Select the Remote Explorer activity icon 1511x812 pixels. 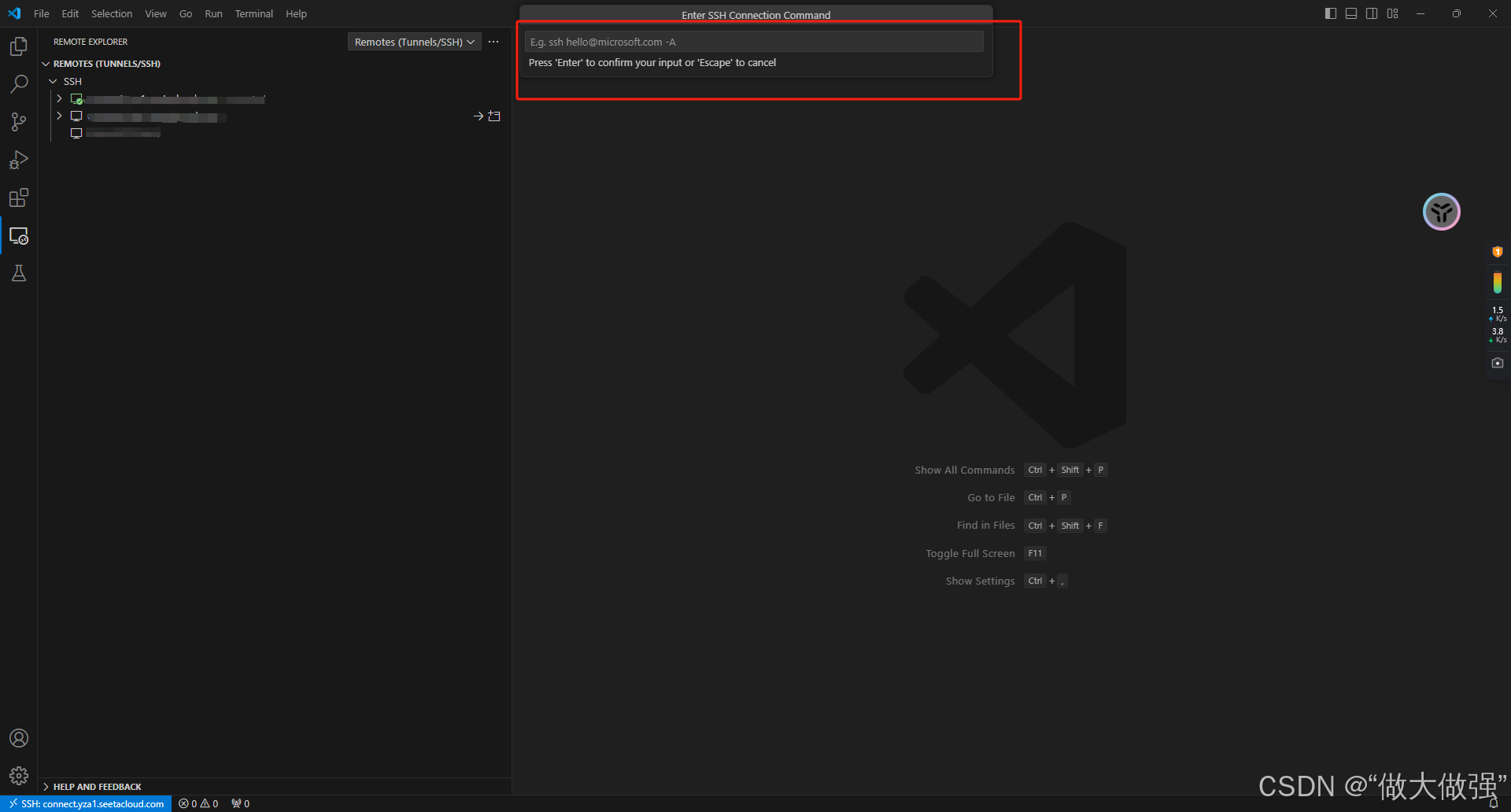(19, 235)
